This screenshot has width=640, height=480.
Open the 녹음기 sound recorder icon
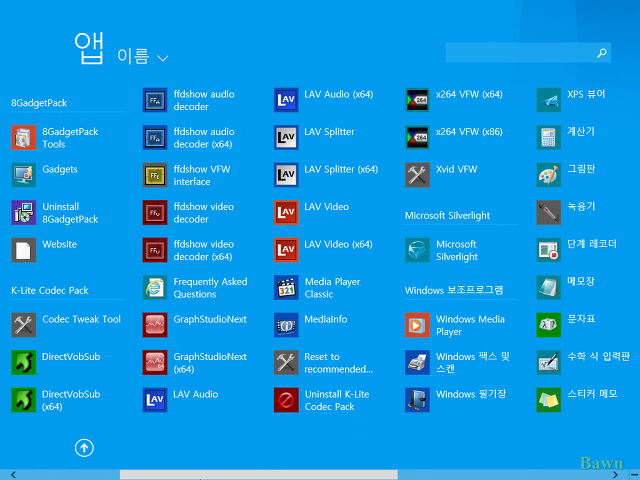tap(549, 213)
